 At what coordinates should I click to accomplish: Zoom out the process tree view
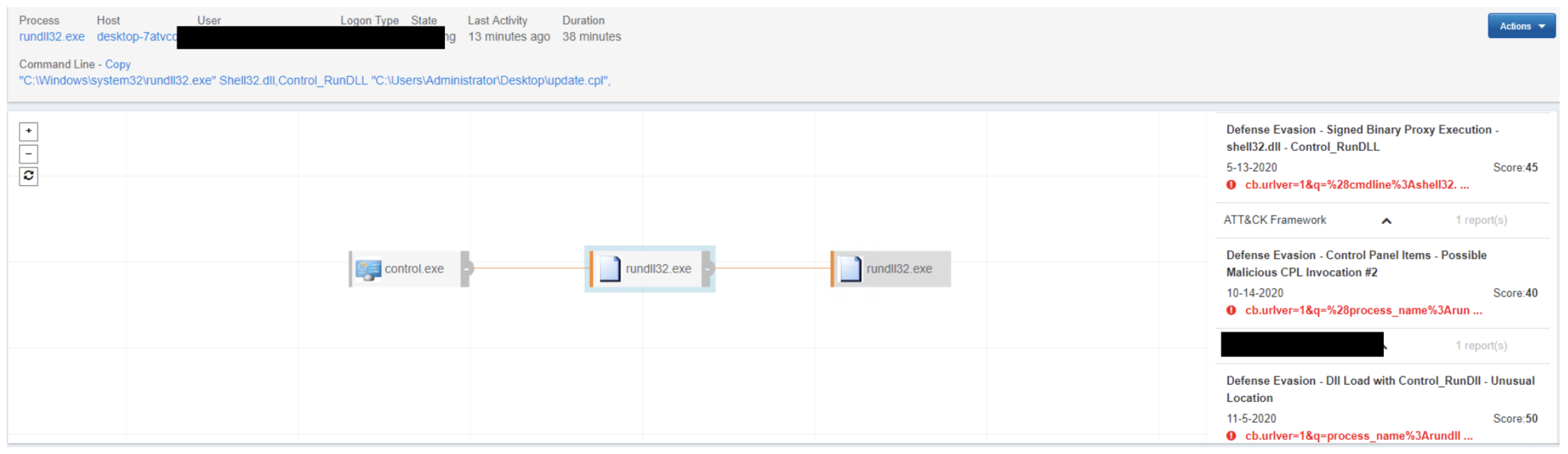click(x=28, y=154)
